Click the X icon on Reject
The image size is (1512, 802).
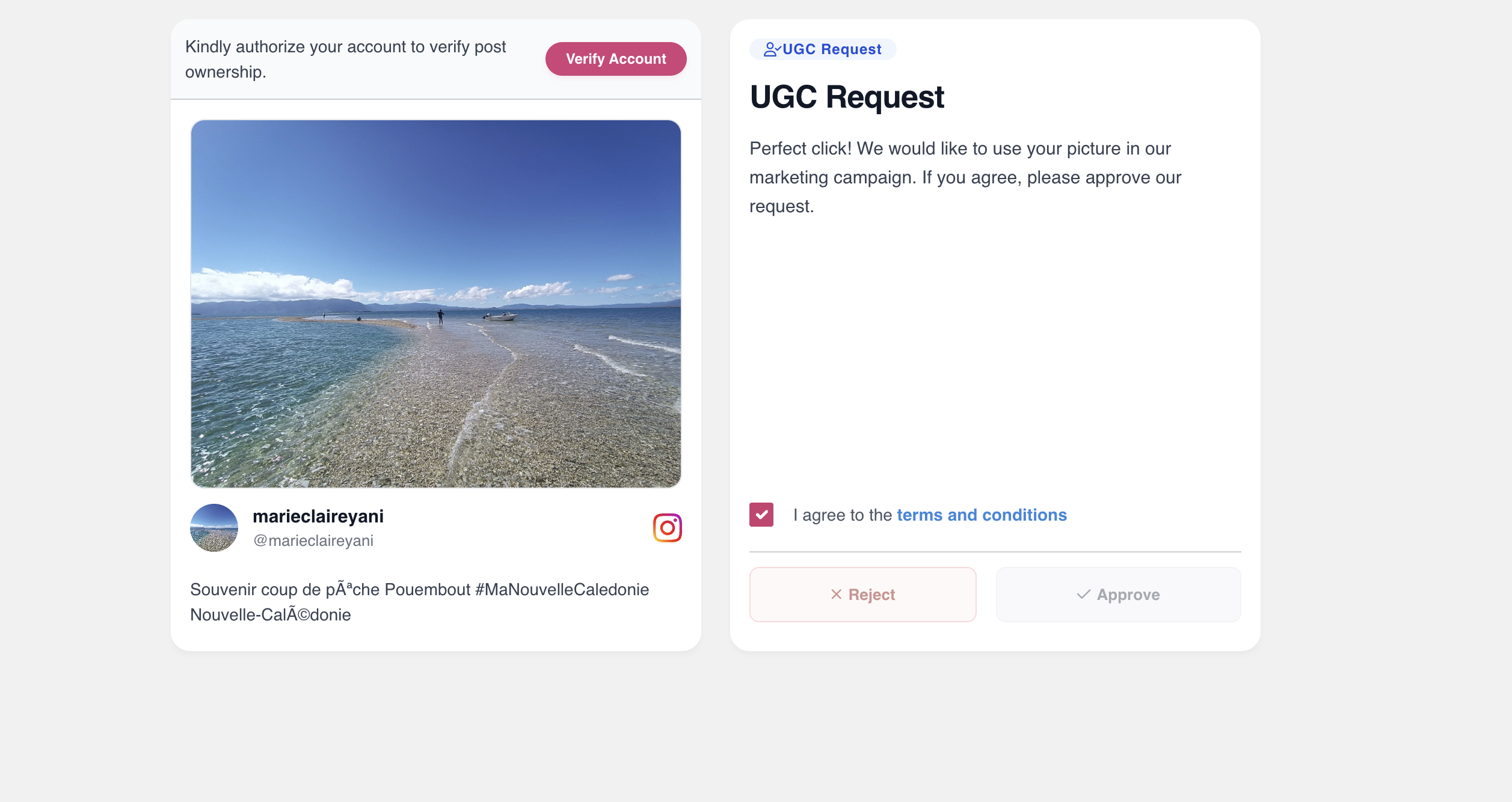[x=836, y=595]
